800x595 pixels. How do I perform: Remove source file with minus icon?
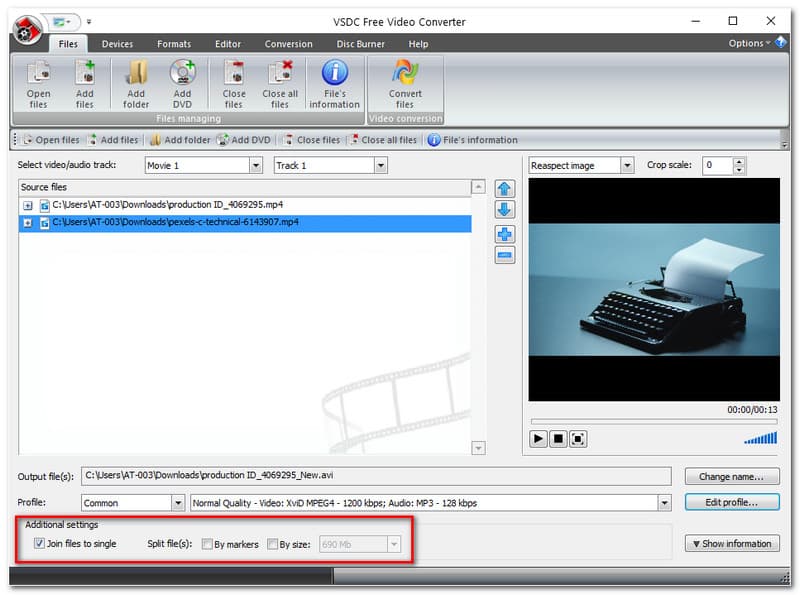[505, 255]
